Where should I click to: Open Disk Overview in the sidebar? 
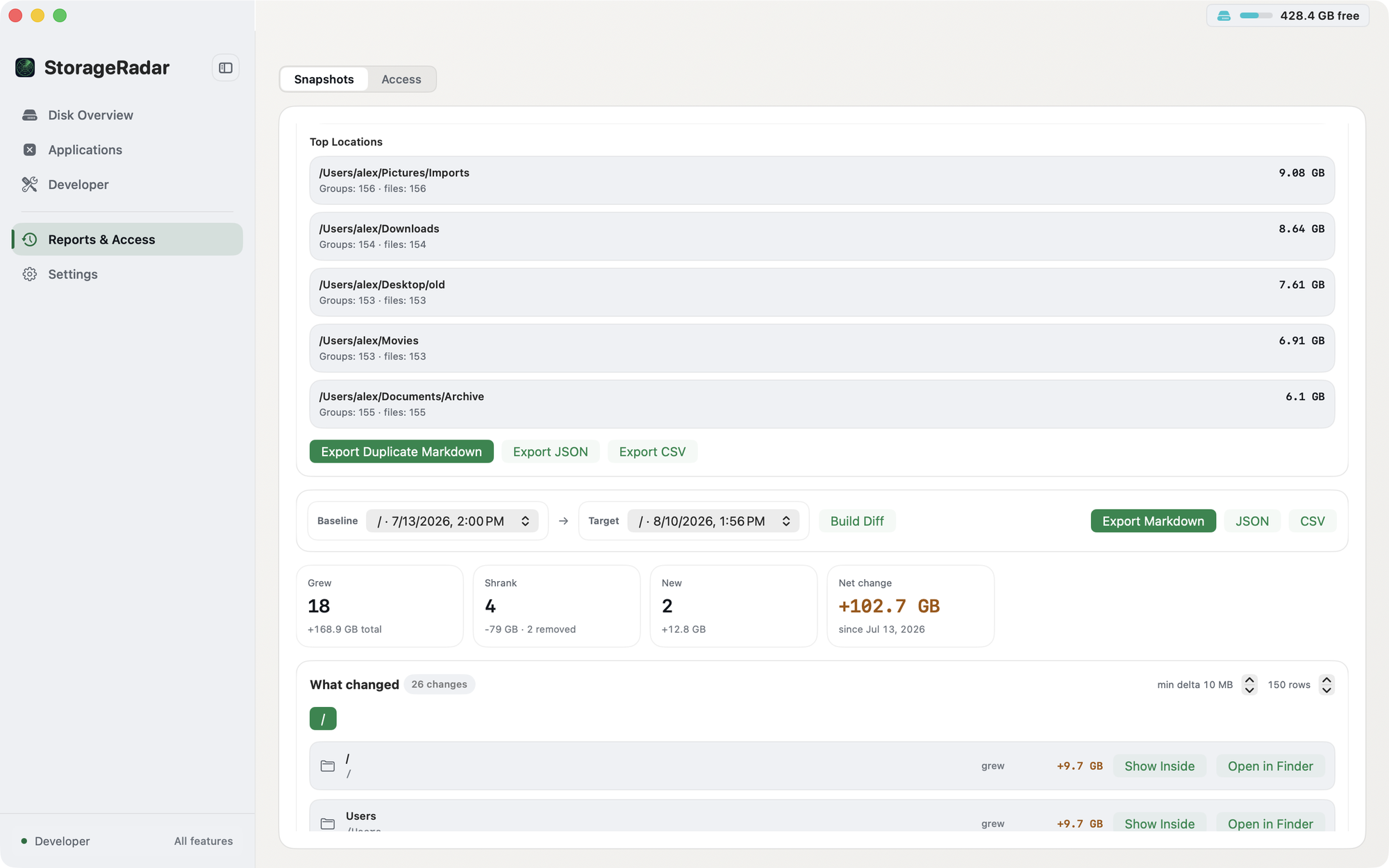(127, 115)
